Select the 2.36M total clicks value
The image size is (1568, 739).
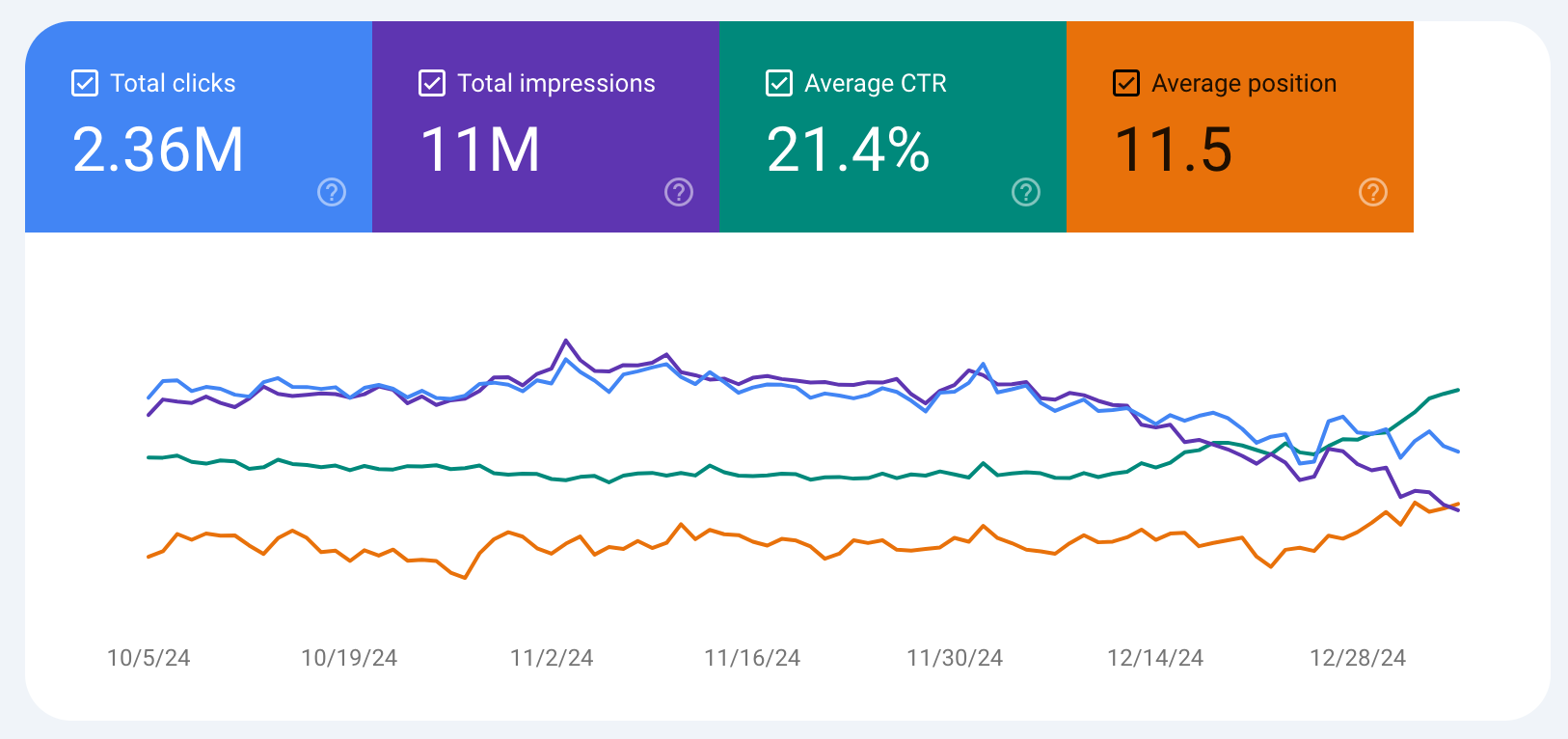tap(158, 150)
